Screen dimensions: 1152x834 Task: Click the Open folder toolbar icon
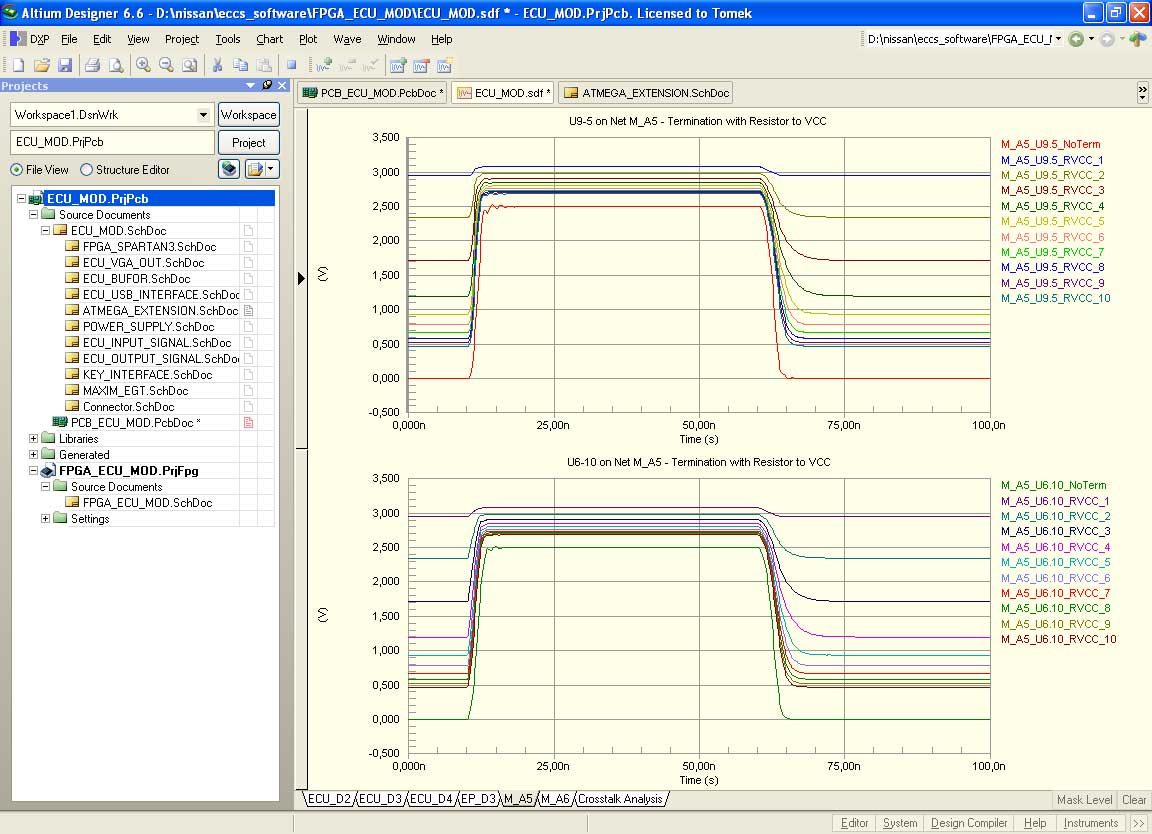point(41,65)
